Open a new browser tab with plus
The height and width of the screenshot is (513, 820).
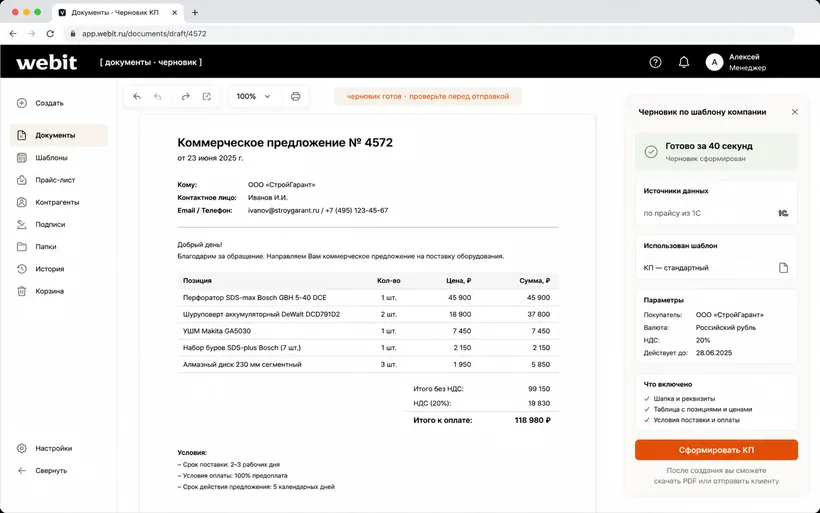click(x=195, y=13)
